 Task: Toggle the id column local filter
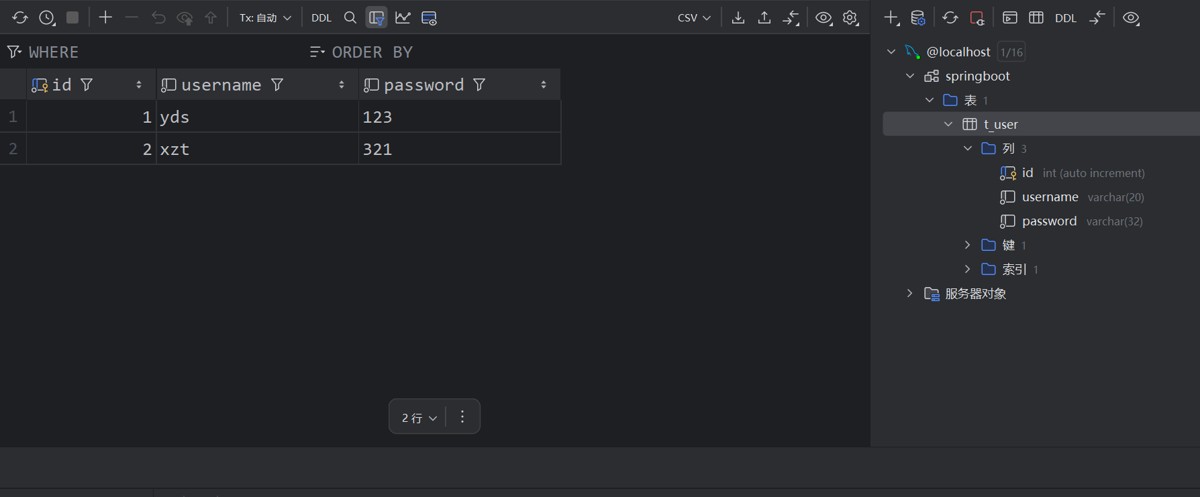87,85
